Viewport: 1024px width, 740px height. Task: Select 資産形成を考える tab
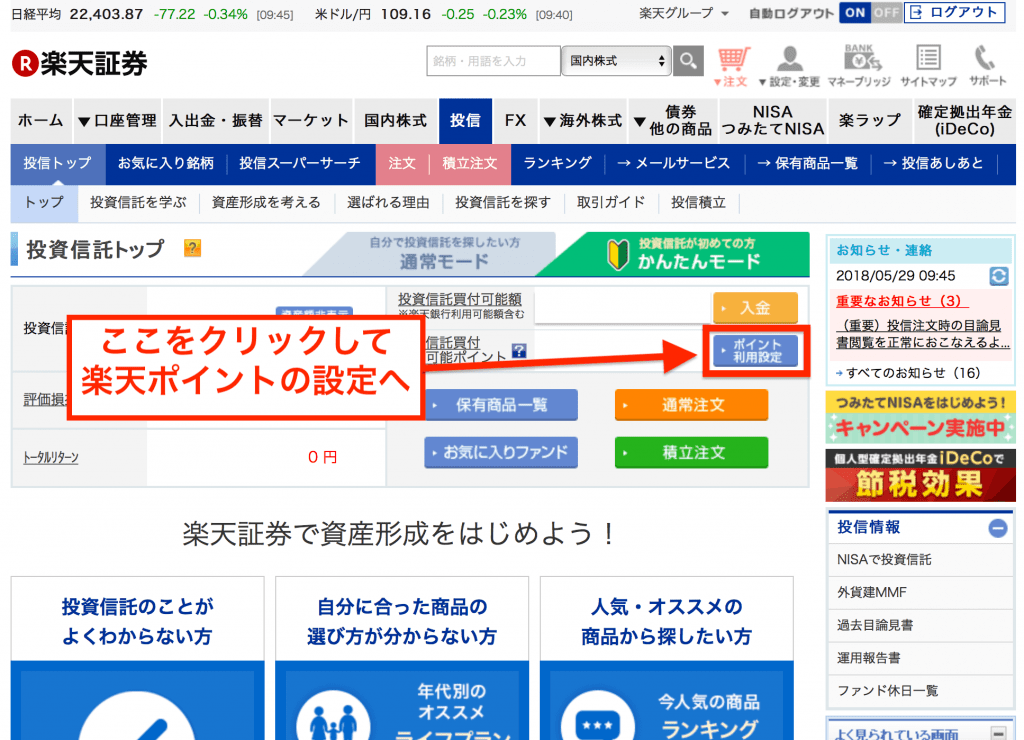click(266, 203)
